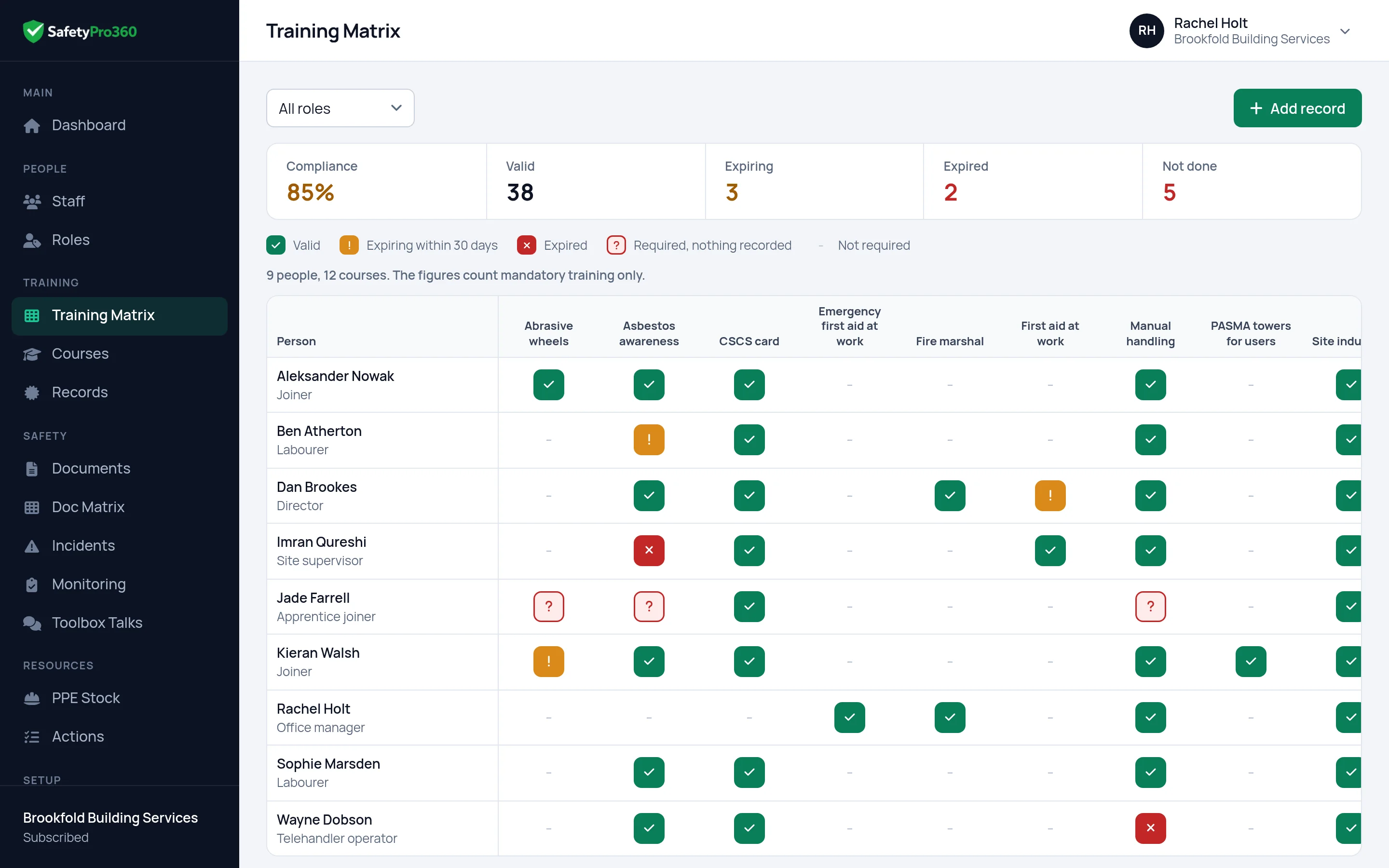
Task: Click the Documents file icon
Action: pyautogui.click(x=32, y=468)
